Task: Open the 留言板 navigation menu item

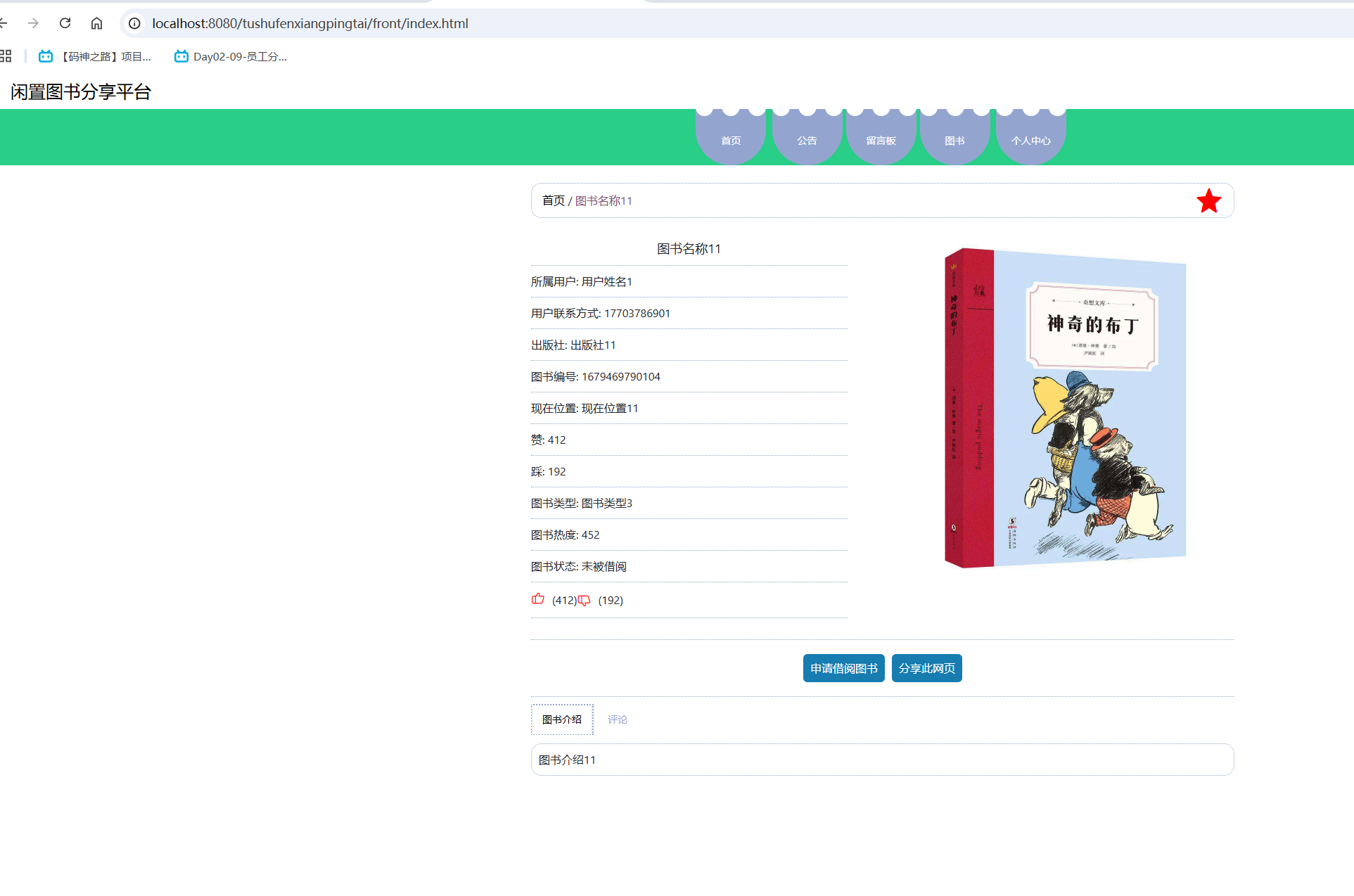Action: point(881,139)
